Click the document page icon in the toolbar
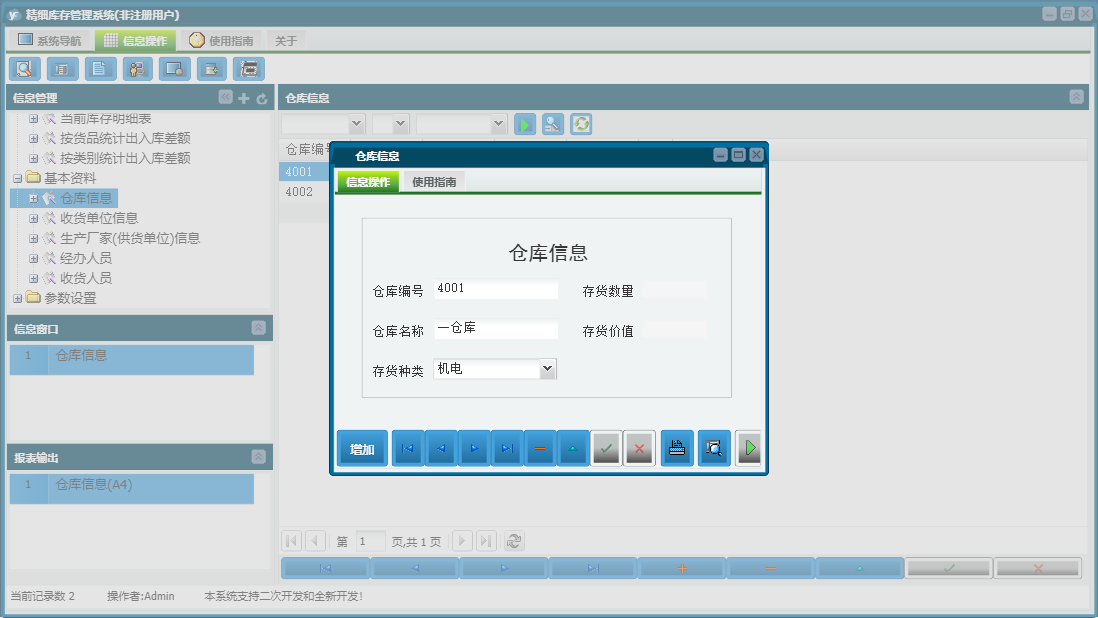The width and height of the screenshot is (1098, 618). [x=99, y=68]
